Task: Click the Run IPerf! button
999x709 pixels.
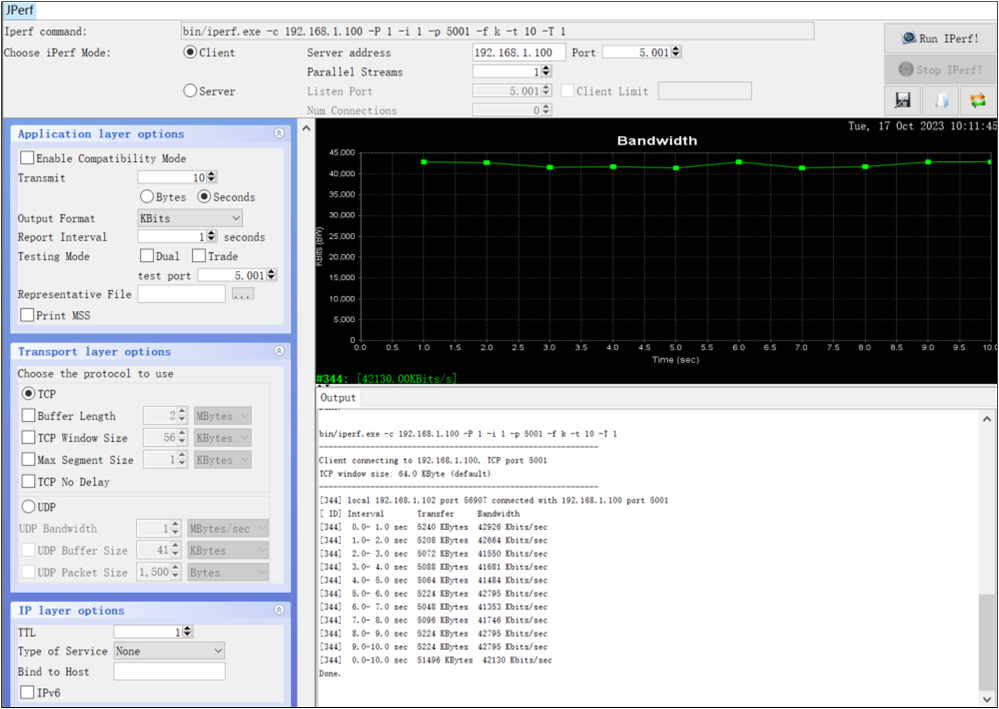Action: click(939, 38)
